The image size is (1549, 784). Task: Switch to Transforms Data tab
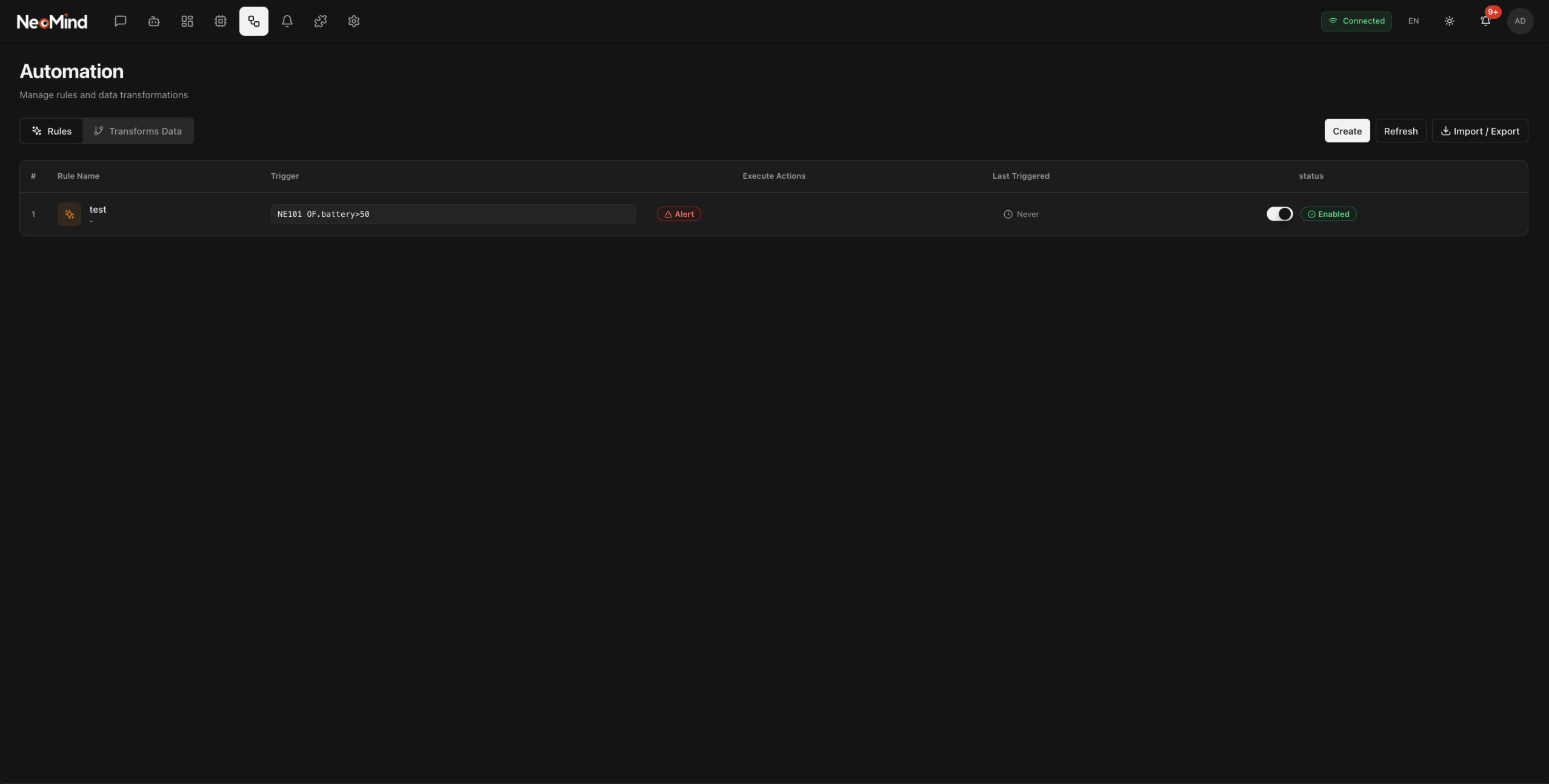[x=138, y=131]
